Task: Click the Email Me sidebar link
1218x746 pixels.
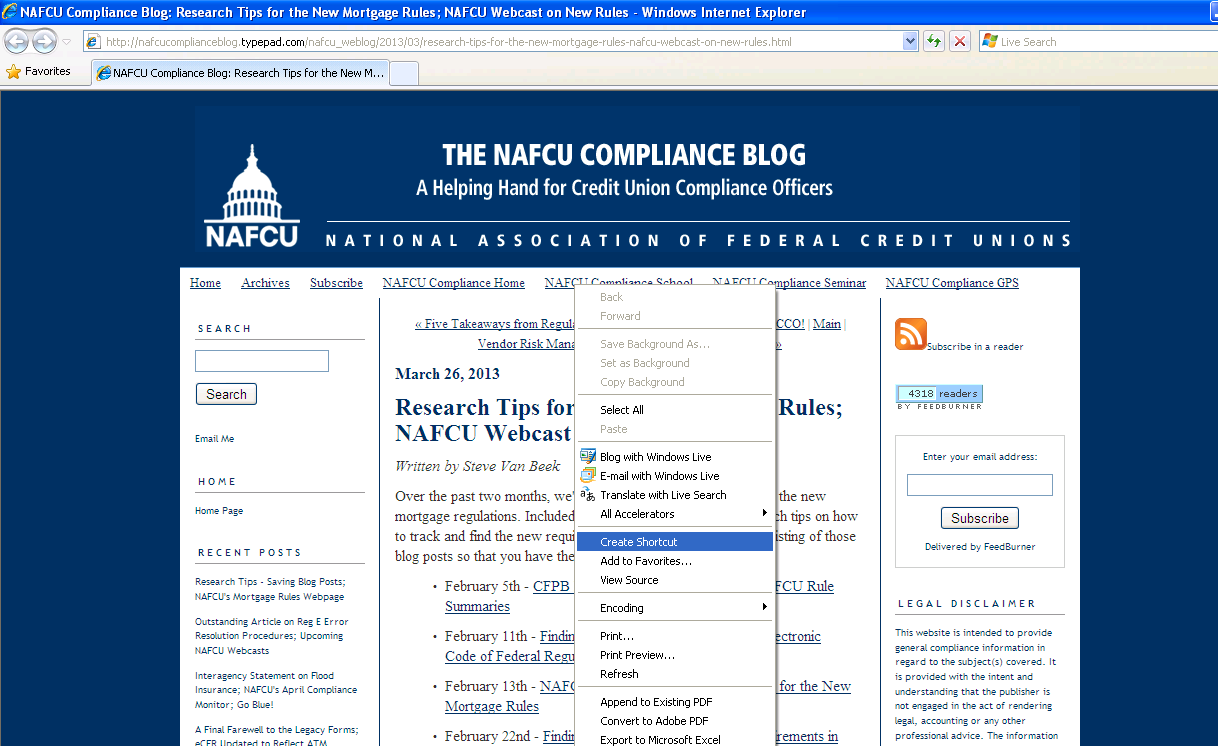Action: click(x=215, y=439)
